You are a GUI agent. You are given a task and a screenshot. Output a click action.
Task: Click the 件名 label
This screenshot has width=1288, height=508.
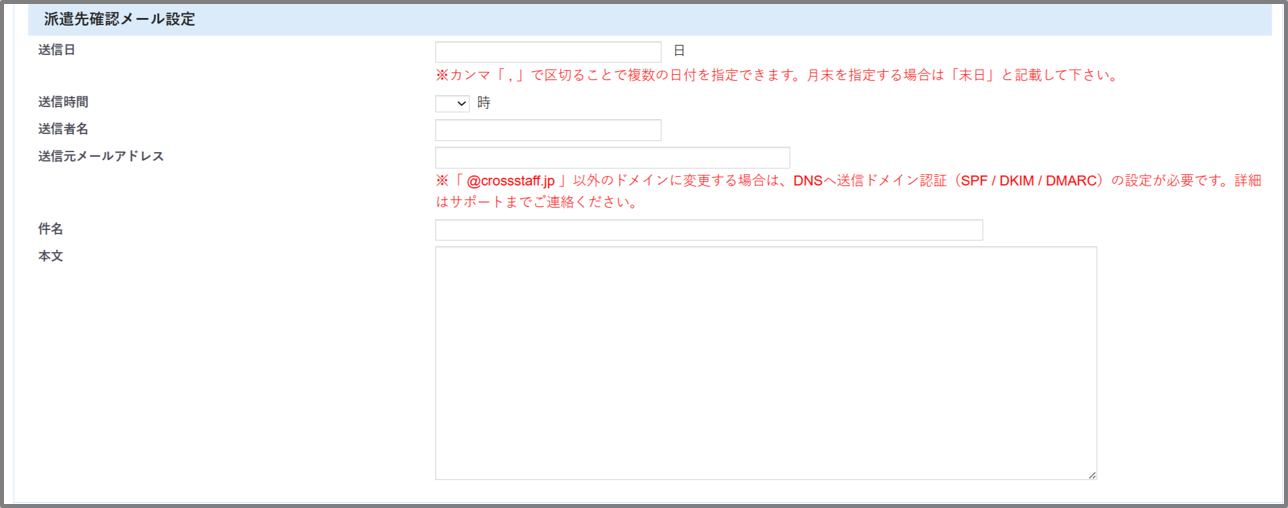[x=51, y=229]
